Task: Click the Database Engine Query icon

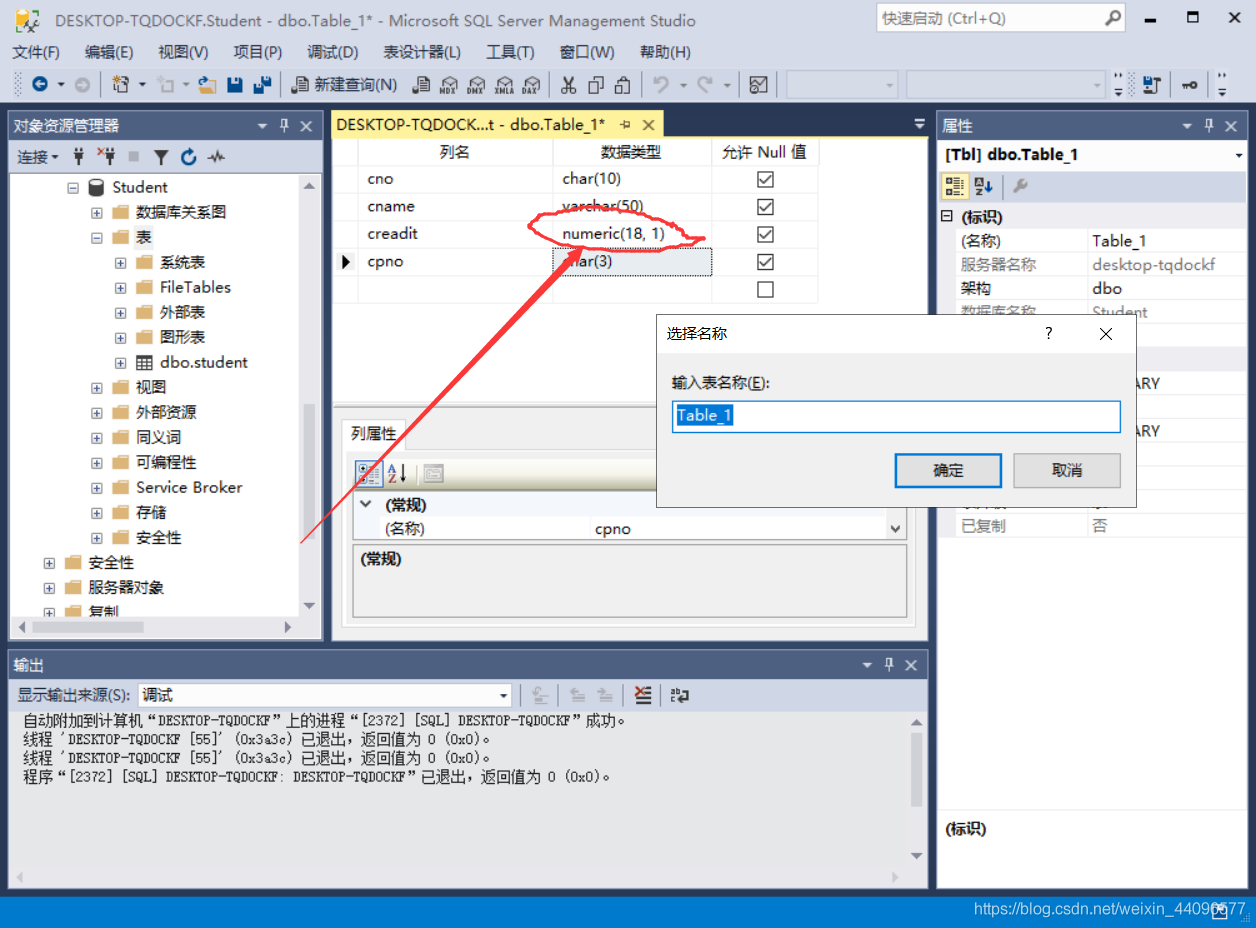Action: (422, 85)
